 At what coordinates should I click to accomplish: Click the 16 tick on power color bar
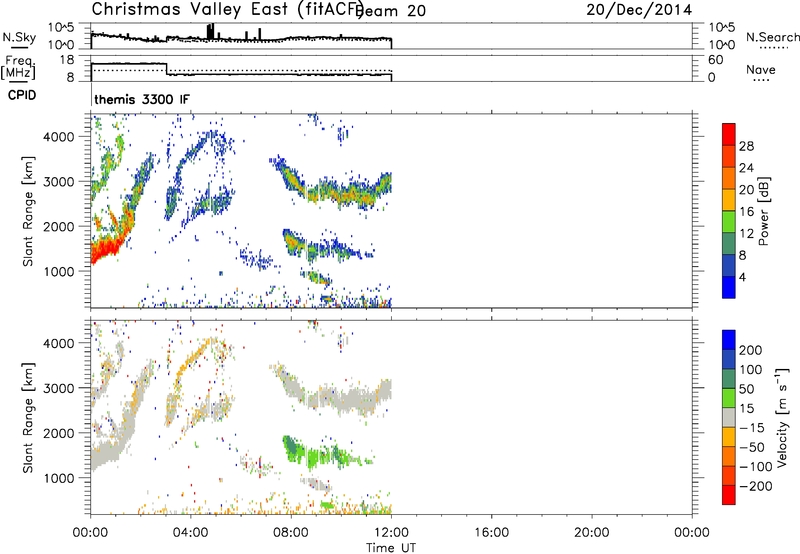(746, 211)
